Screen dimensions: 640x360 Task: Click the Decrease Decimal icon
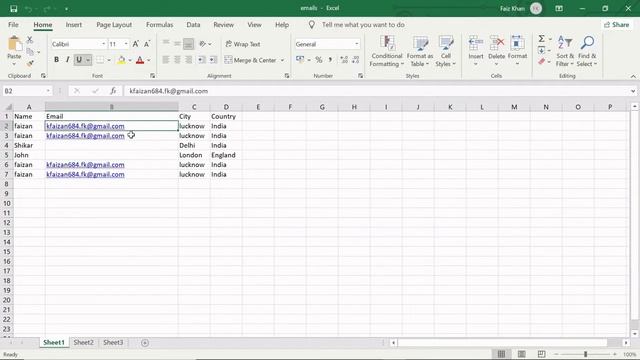pyautogui.click(x=356, y=60)
